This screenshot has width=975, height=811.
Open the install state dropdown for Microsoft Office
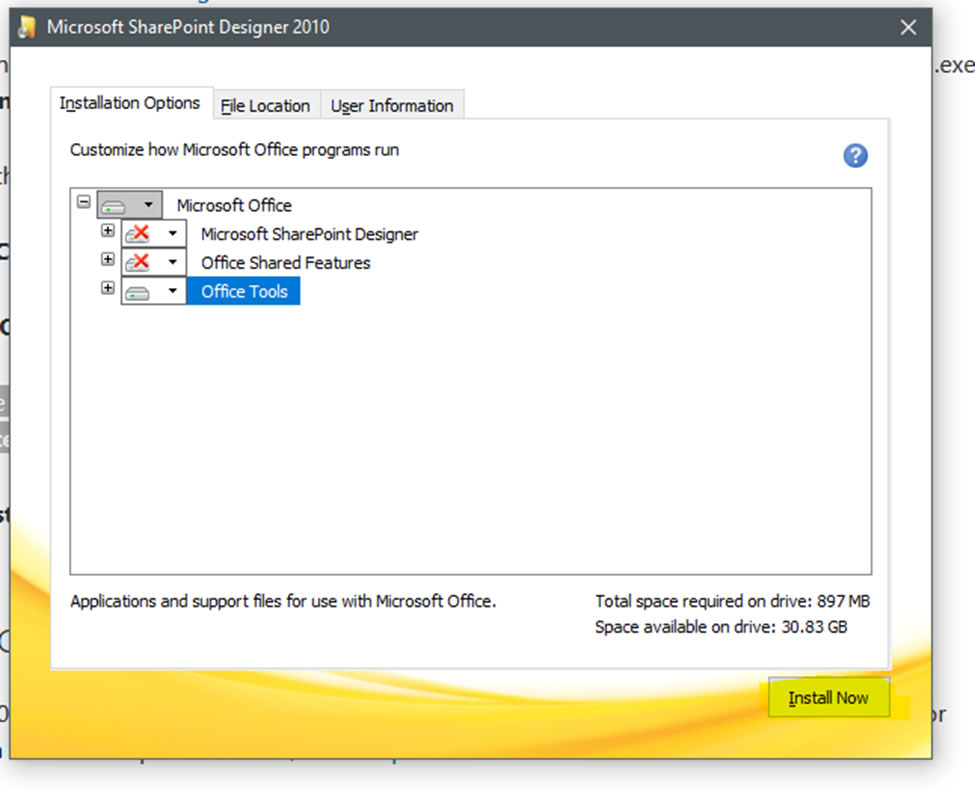point(148,204)
